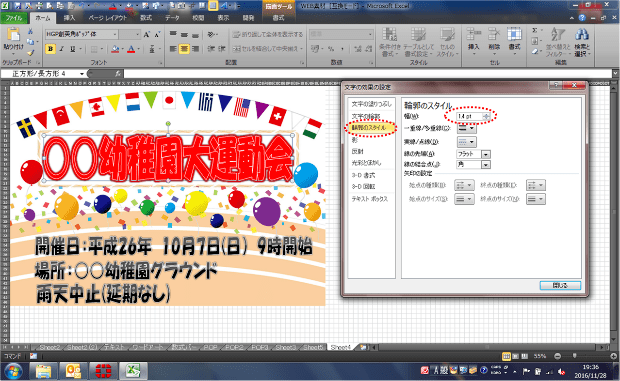Switch to the Data (データ) ribbon tab
The height and width of the screenshot is (381, 620).
click(x=172, y=18)
